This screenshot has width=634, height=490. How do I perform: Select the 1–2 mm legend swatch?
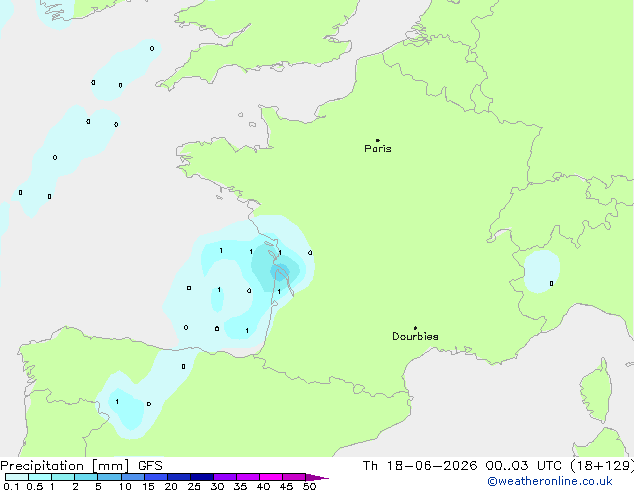[x=63, y=477]
